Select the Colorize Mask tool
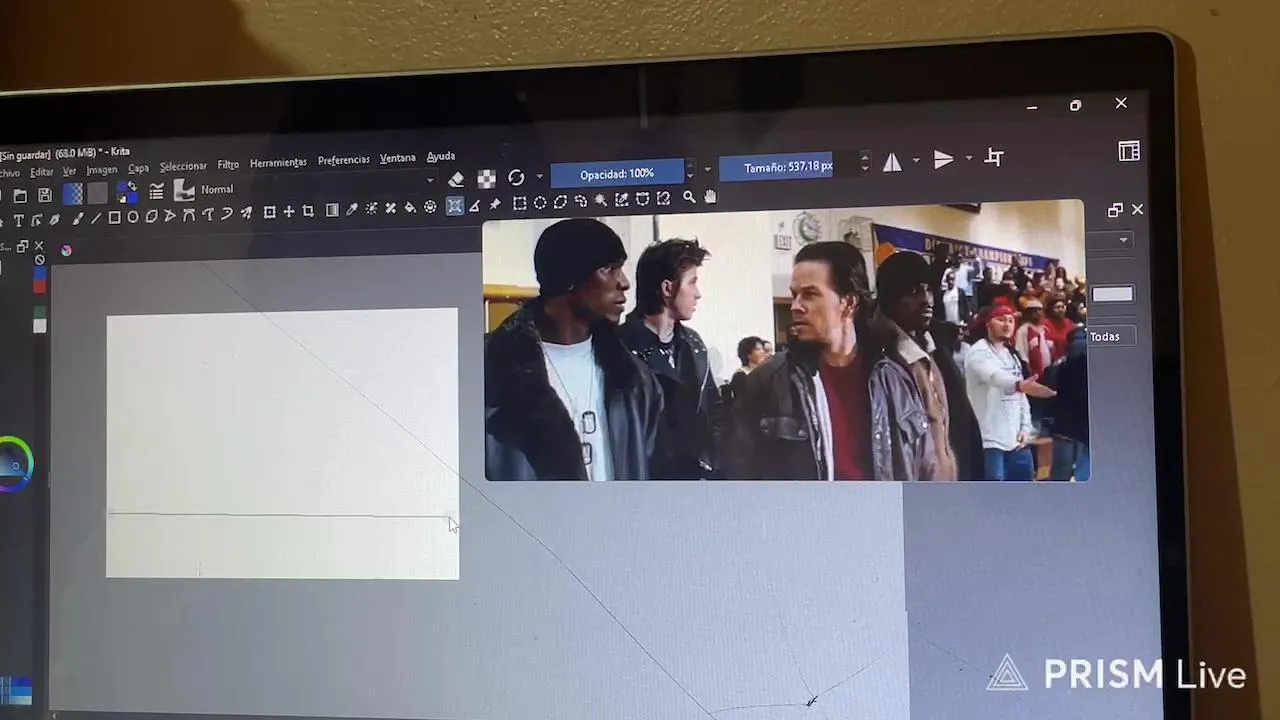This screenshot has width=1280, height=720. tap(371, 208)
